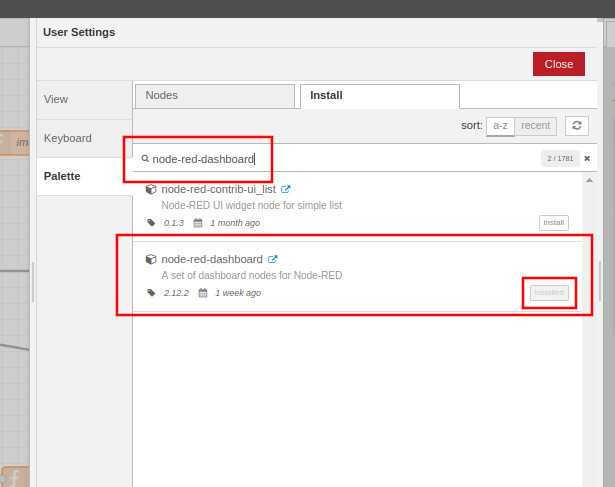This screenshot has height=487, width=615.
Task: Click the node-red-dashboard module name
Action: coord(212,259)
